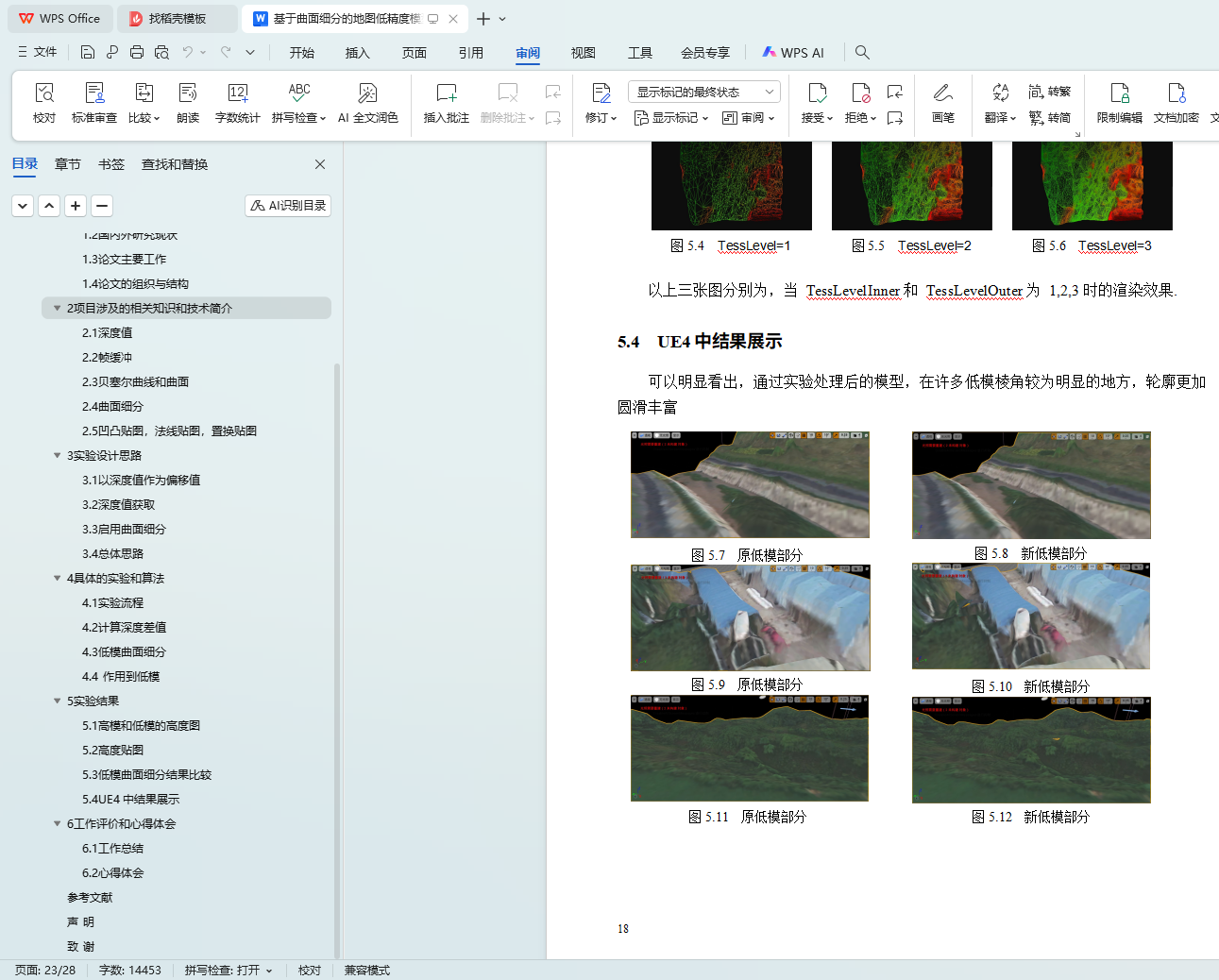
Task: Open the 显示标记 dropdown
Action: pyautogui.click(x=670, y=118)
